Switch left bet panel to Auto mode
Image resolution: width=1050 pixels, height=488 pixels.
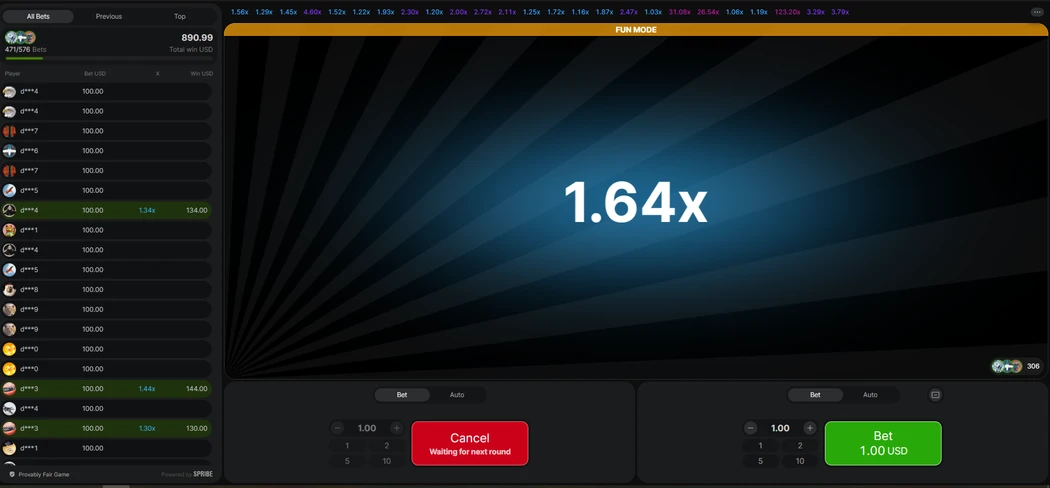(457, 395)
